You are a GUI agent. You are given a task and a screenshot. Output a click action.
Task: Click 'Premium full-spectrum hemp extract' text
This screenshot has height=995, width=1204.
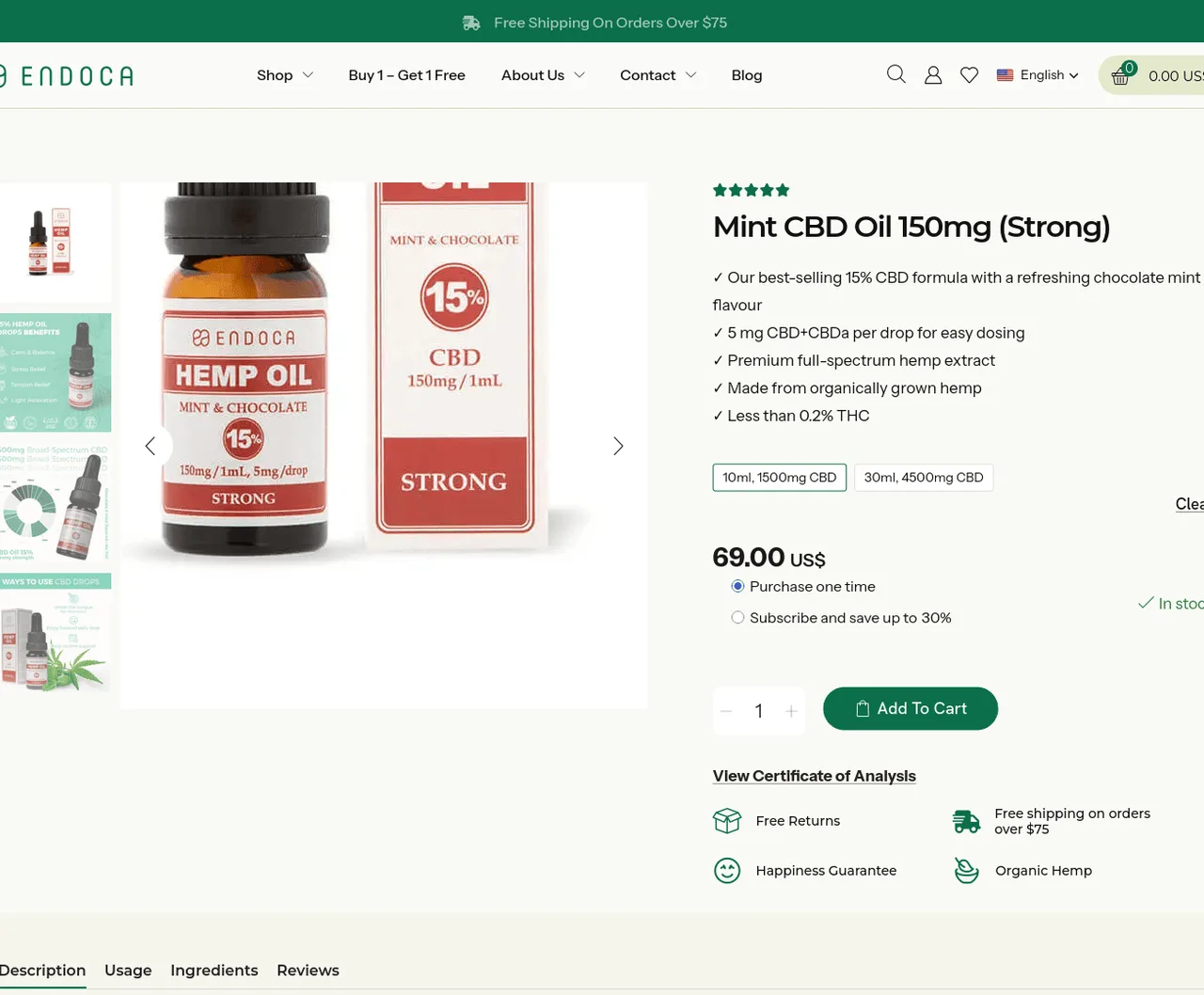coord(861,360)
